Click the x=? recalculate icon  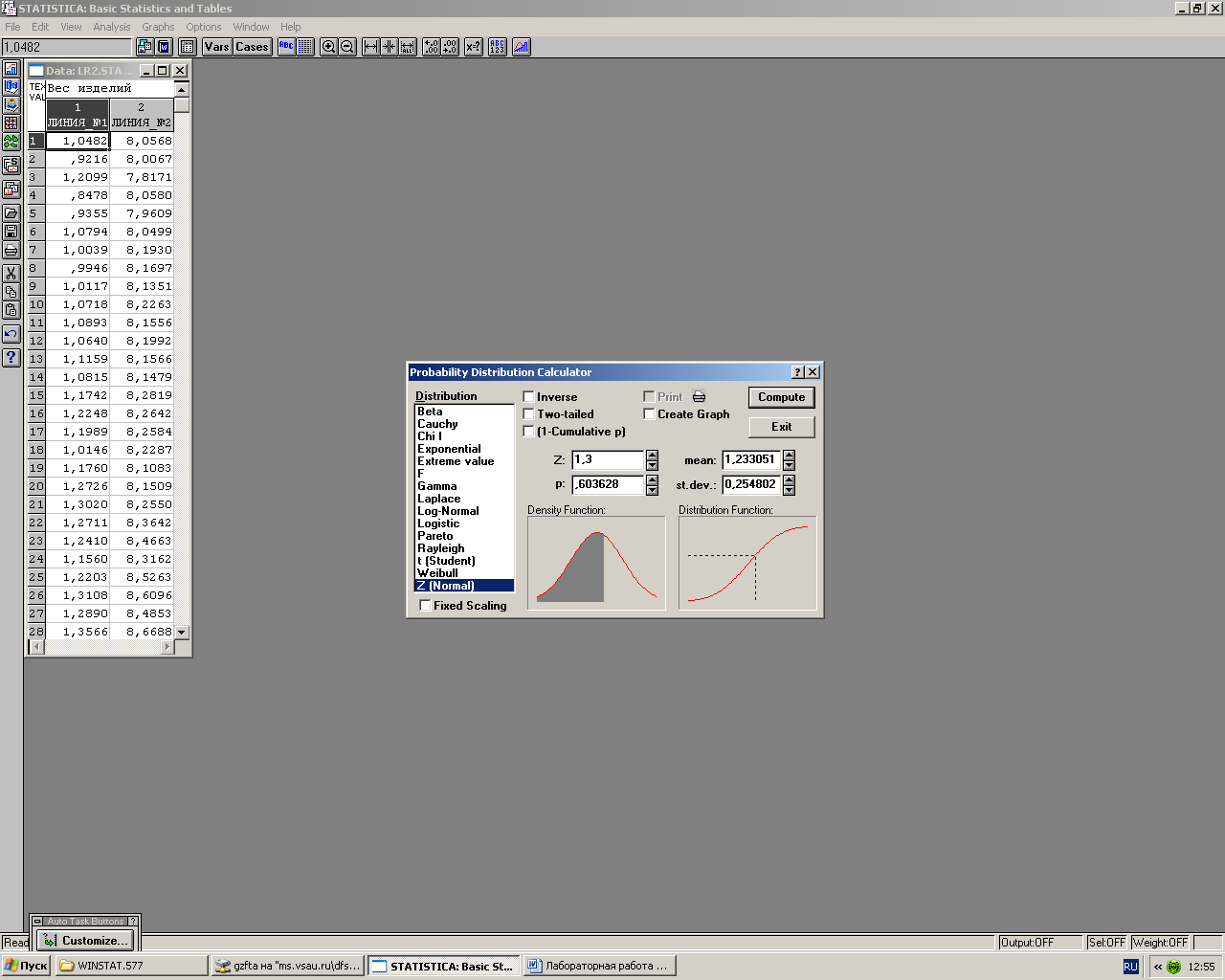click(x=473, y=46)
